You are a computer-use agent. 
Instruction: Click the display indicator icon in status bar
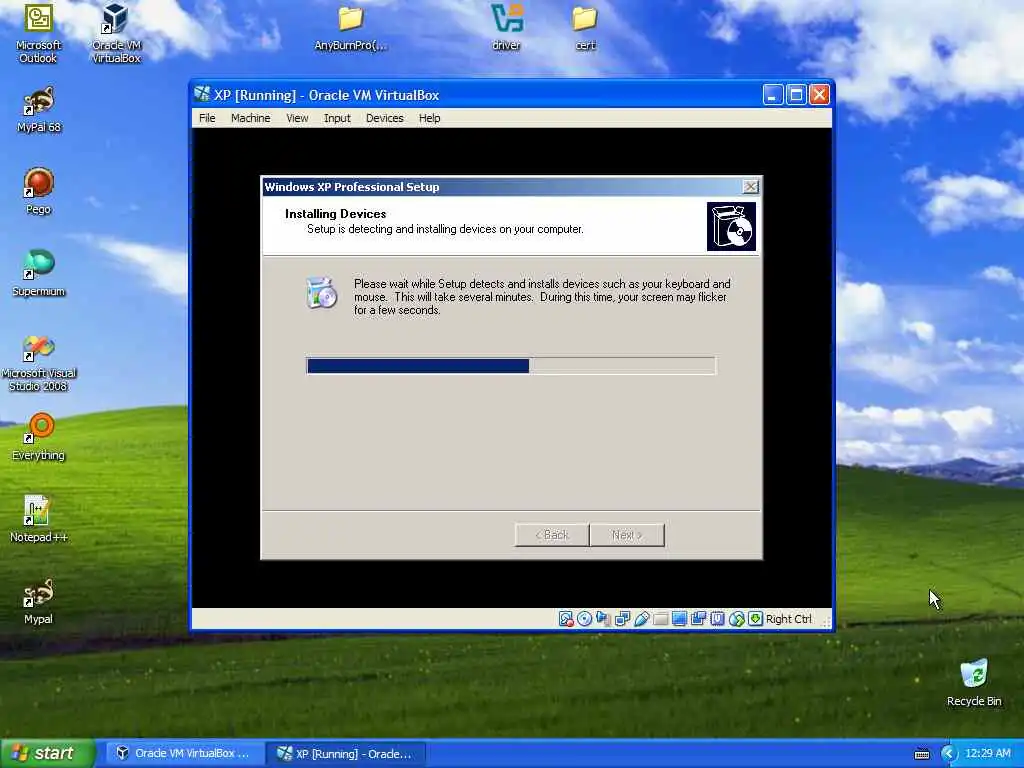click(679, 618)
